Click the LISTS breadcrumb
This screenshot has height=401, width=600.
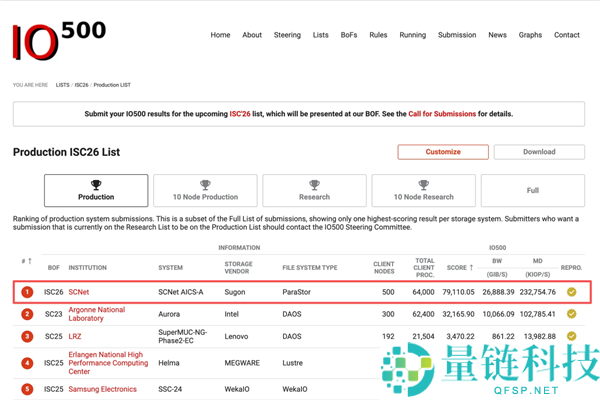63,85
